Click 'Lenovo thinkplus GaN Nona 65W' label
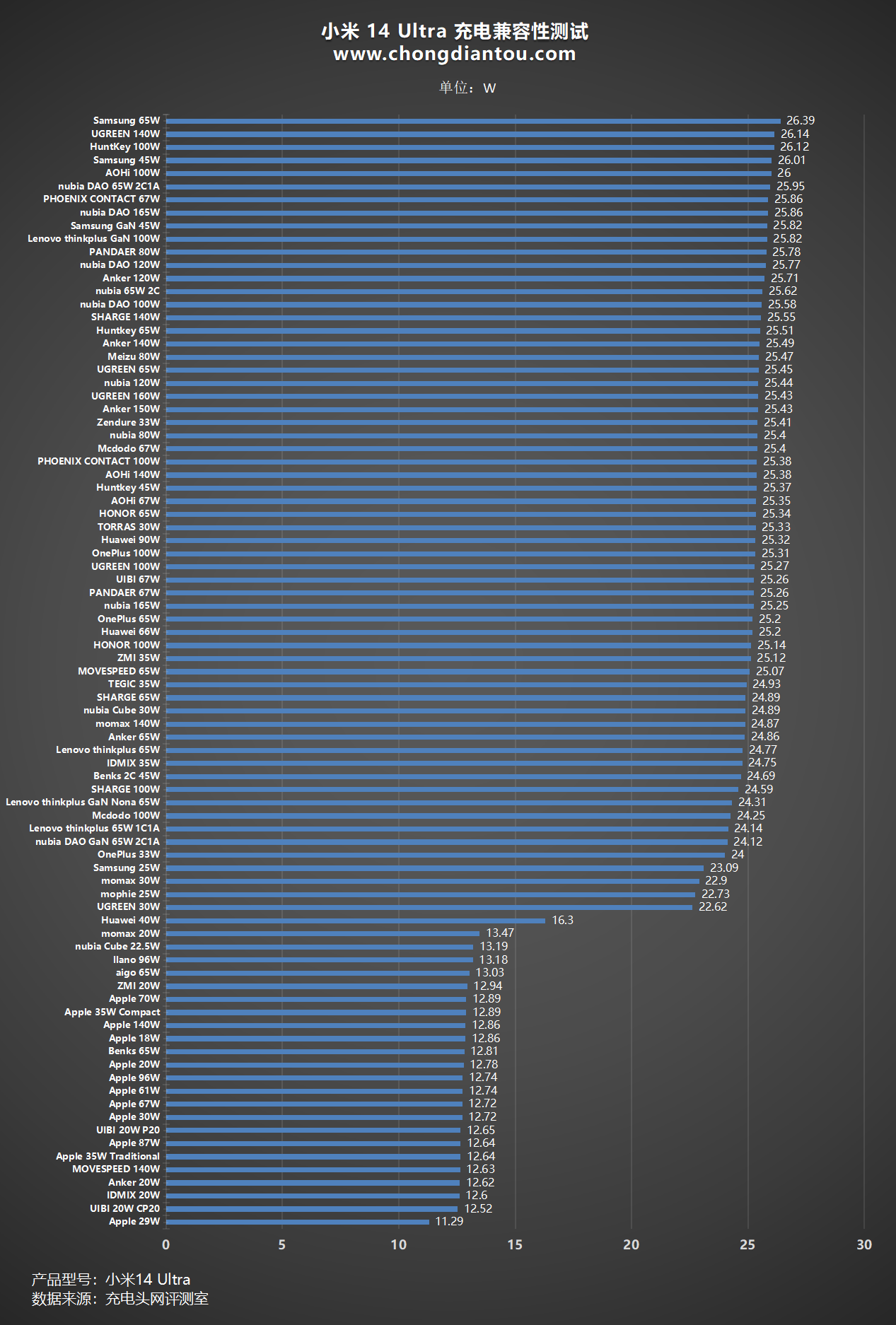Image resolution: width=896 pixels, height=1325 pixels. pos(83,802)
